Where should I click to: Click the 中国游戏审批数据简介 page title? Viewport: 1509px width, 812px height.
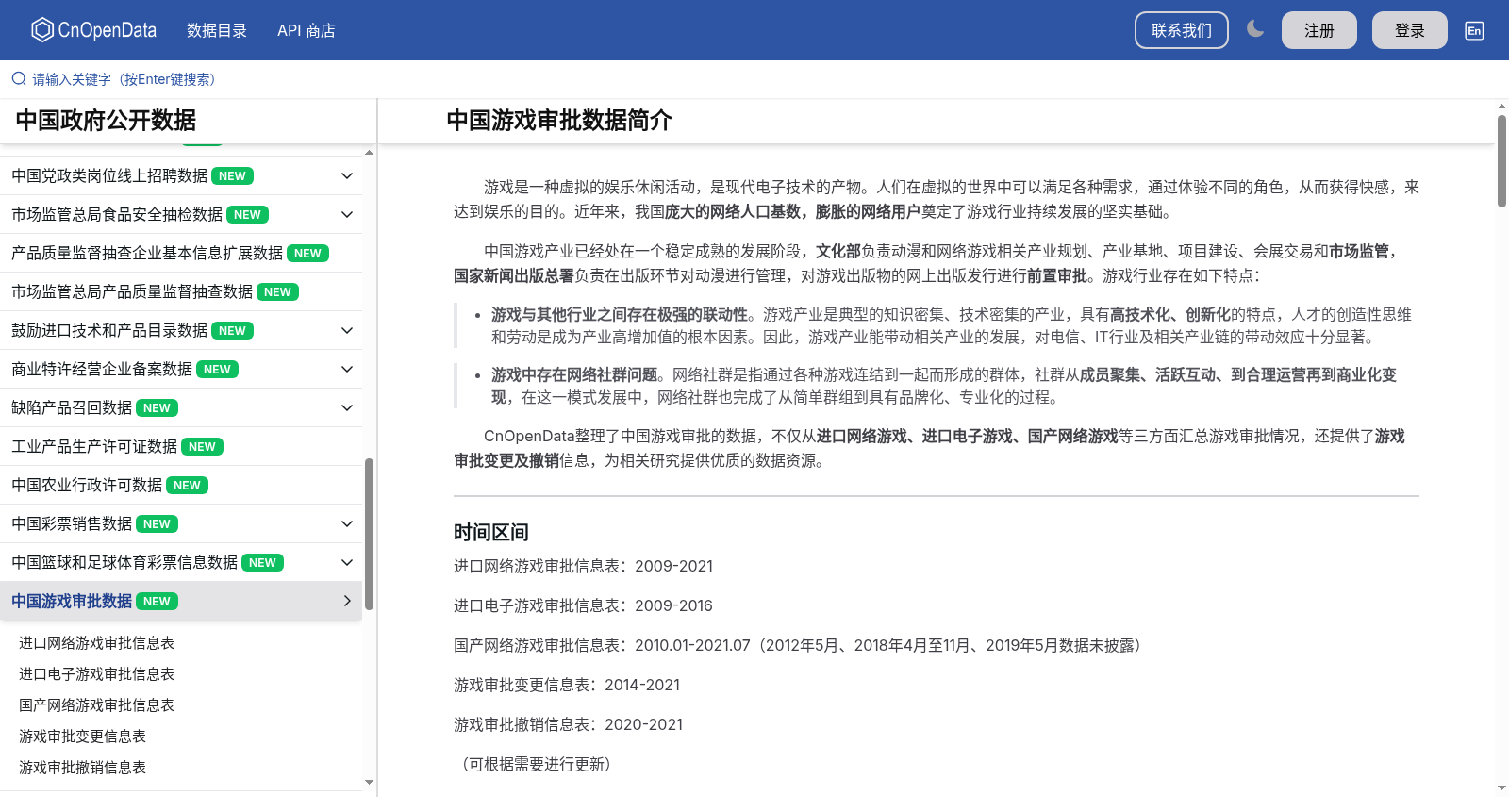tap(559, 120)
